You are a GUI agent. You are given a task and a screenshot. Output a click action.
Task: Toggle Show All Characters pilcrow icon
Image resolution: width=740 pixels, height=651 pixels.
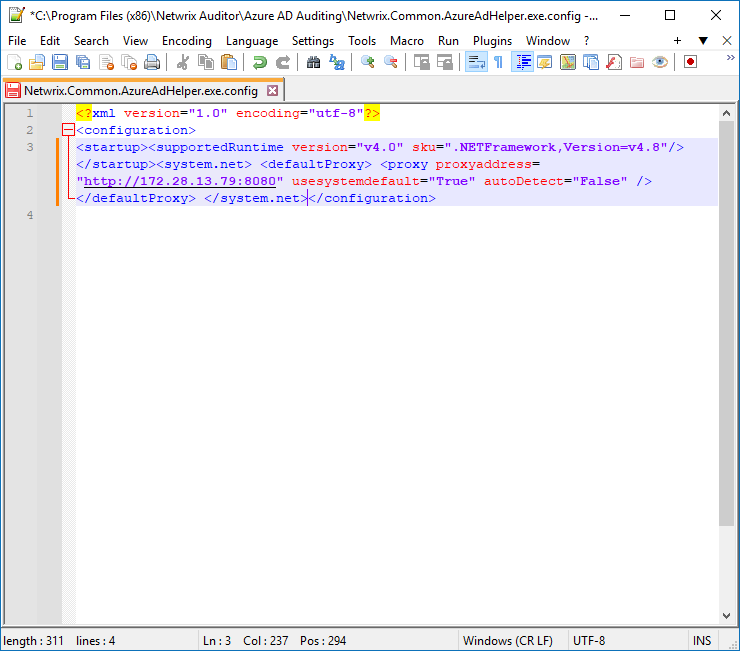point(498,62)
